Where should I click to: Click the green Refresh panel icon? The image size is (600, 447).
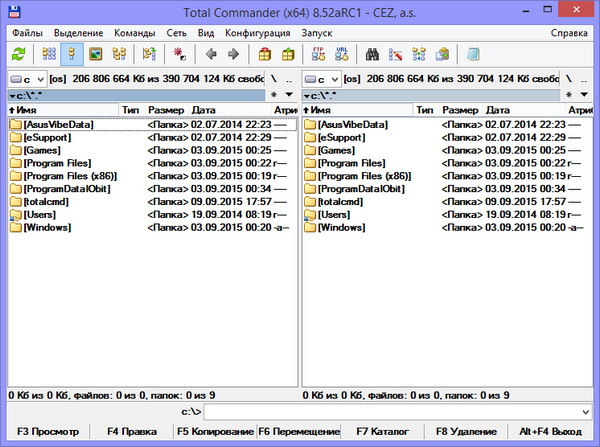(19, 54)
